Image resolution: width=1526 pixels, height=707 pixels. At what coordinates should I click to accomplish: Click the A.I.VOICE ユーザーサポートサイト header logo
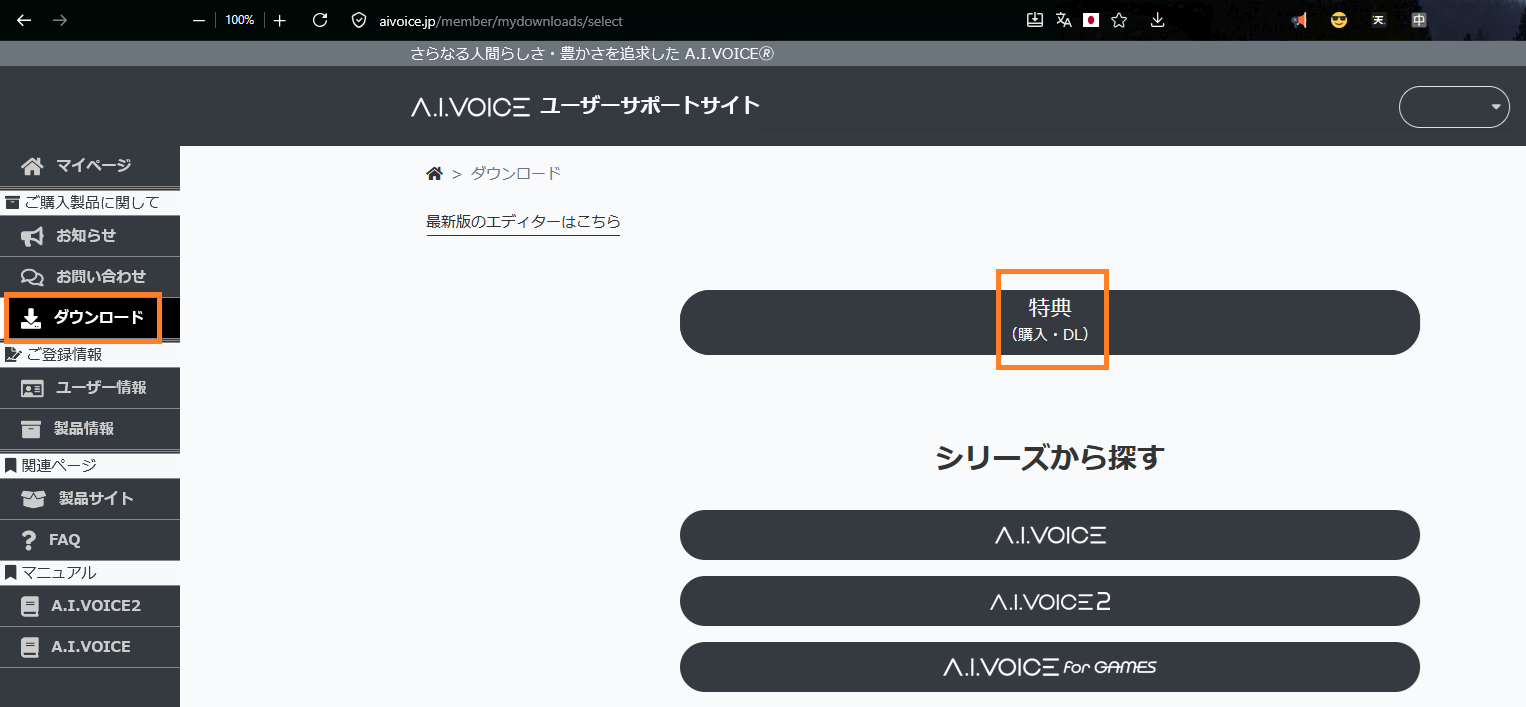pyautogui.click(x=585, y=106)
